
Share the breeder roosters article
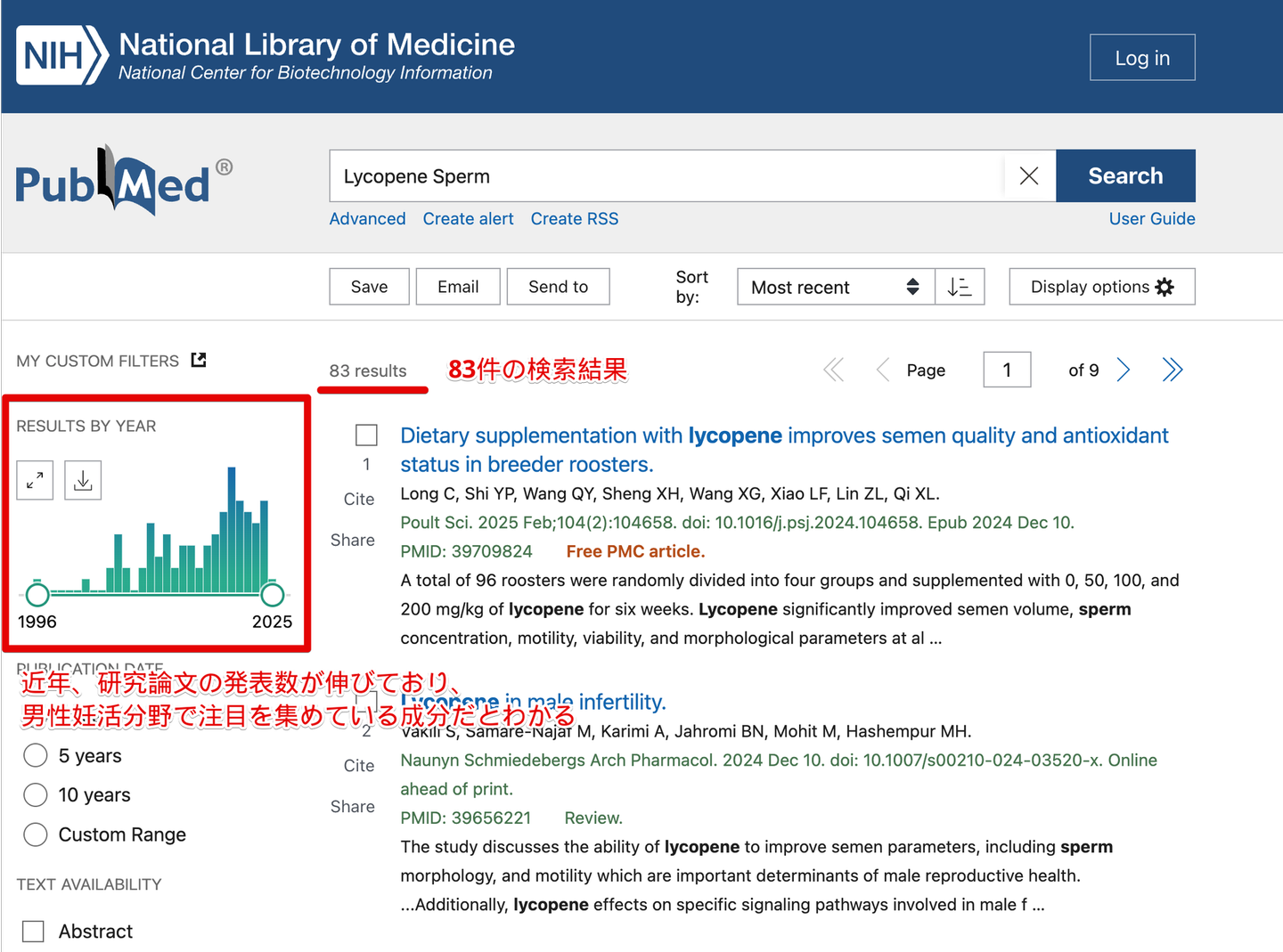pyautogui.click(x=353, y=541)
